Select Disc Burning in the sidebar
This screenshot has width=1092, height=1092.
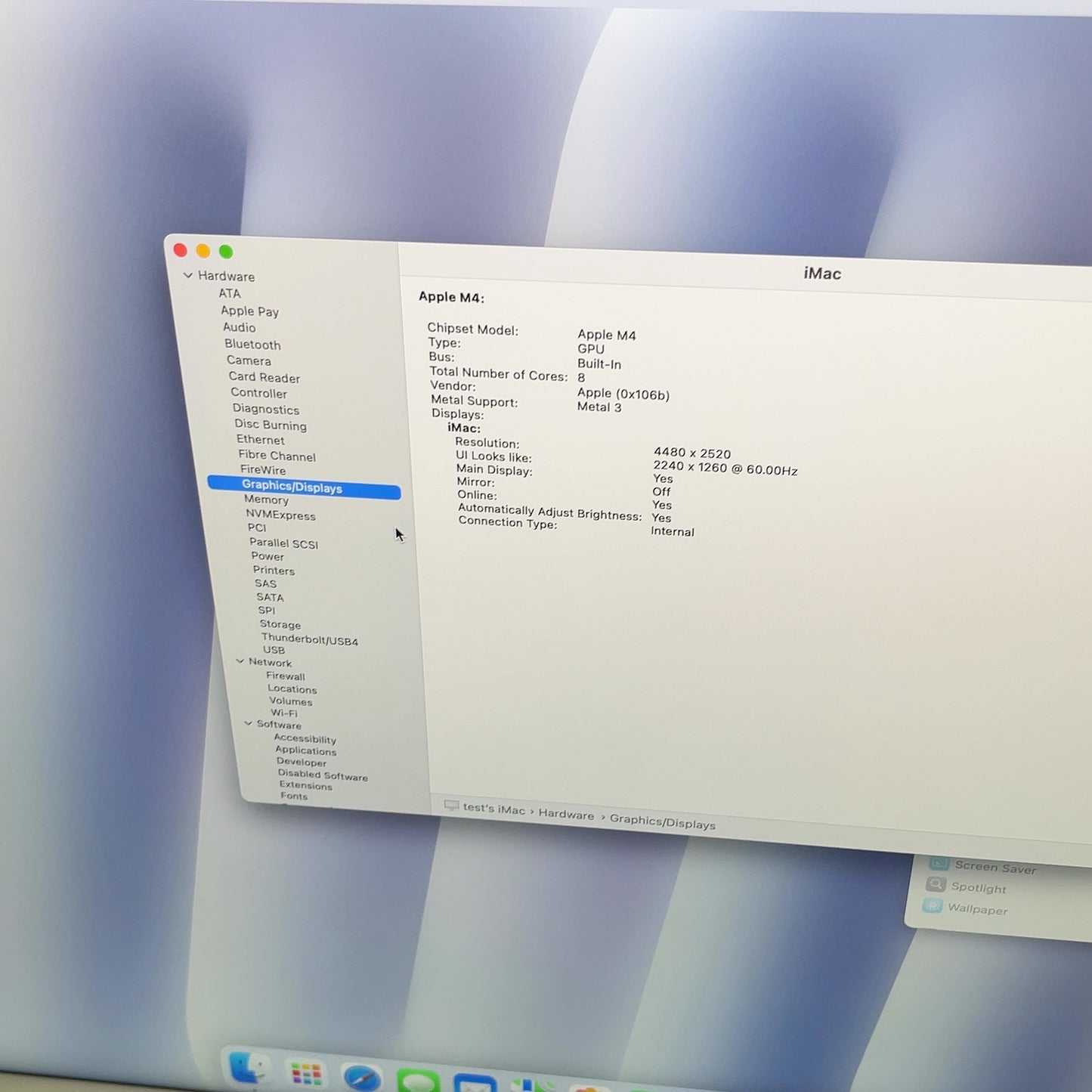click(x=271, y=425)
